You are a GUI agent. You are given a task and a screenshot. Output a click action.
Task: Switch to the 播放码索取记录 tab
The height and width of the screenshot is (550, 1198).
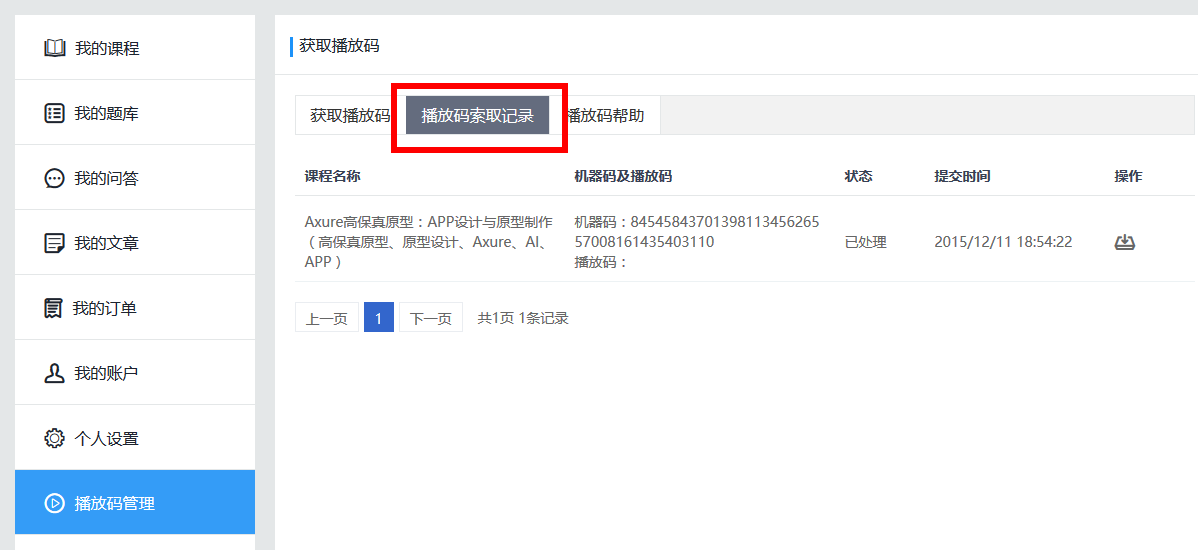pyautogui.click(x=478, y=116)
